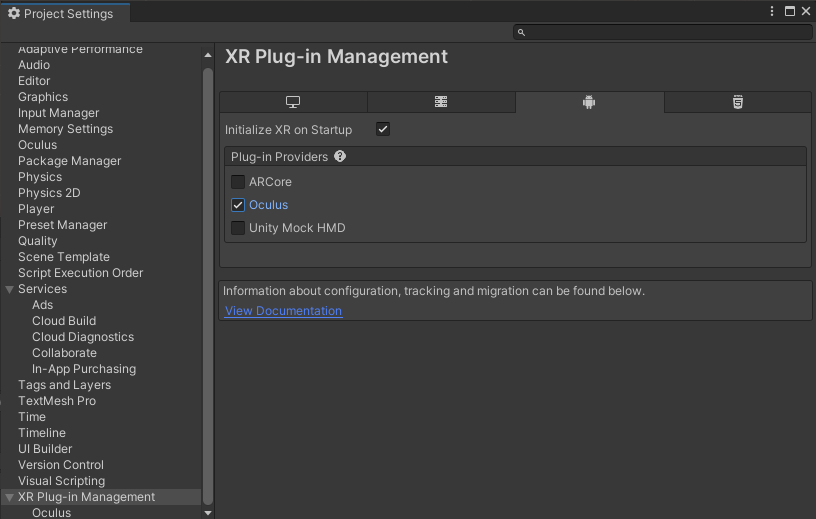Select the dedicated server platform tab
The height and width of the screenshot is (519, 816).
[441, 102]
